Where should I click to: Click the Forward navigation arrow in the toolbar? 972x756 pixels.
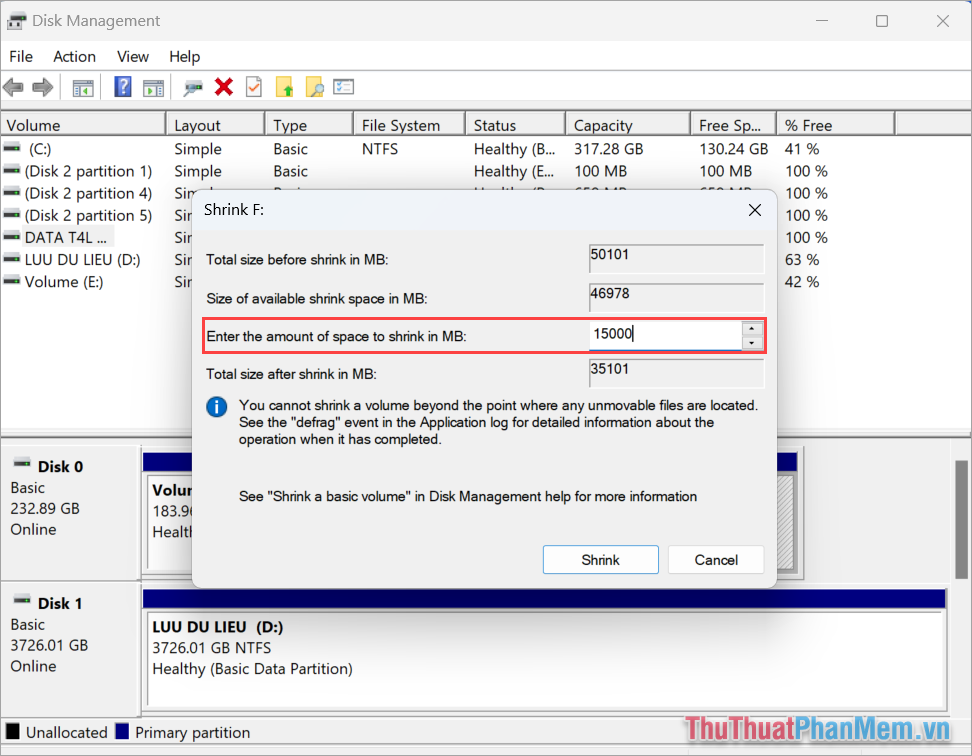coord(42,87)
